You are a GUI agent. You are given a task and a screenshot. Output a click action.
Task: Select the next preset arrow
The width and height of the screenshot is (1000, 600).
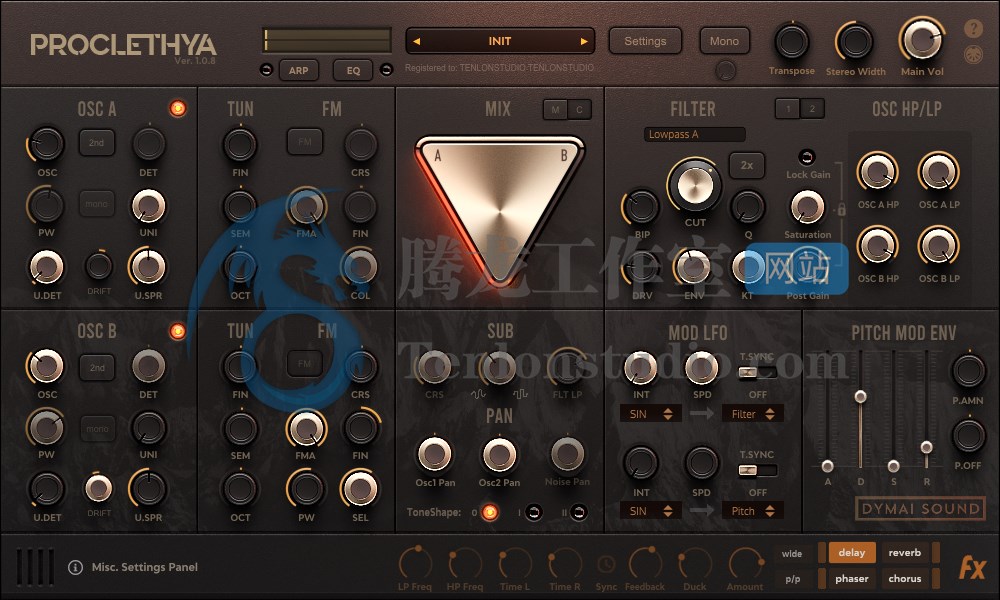click(x=584, y=41)
